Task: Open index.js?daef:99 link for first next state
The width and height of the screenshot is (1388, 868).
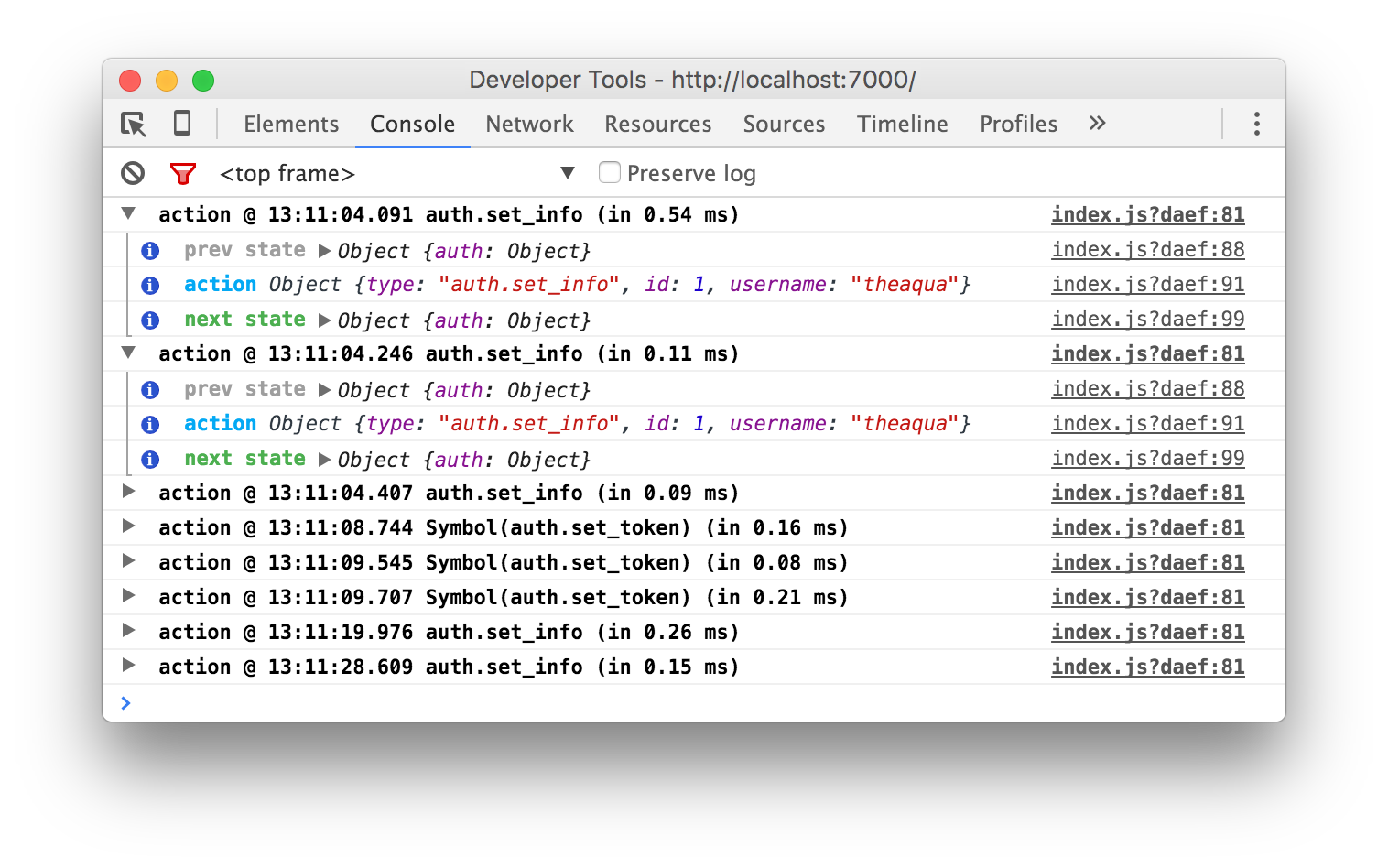Action: (x=1148, y=319)
